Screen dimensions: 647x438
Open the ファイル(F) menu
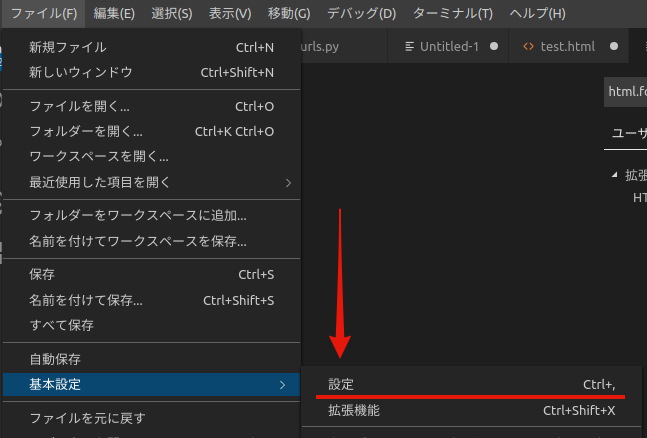44,14
